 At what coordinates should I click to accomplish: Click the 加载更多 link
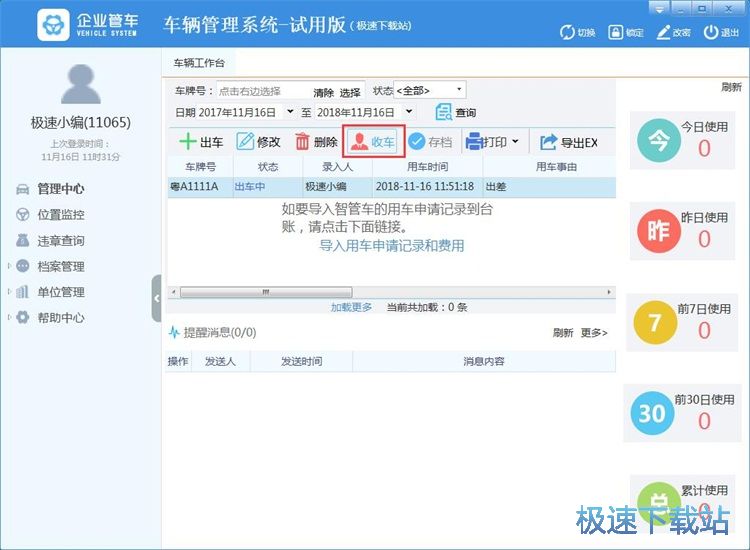point(351,307)
